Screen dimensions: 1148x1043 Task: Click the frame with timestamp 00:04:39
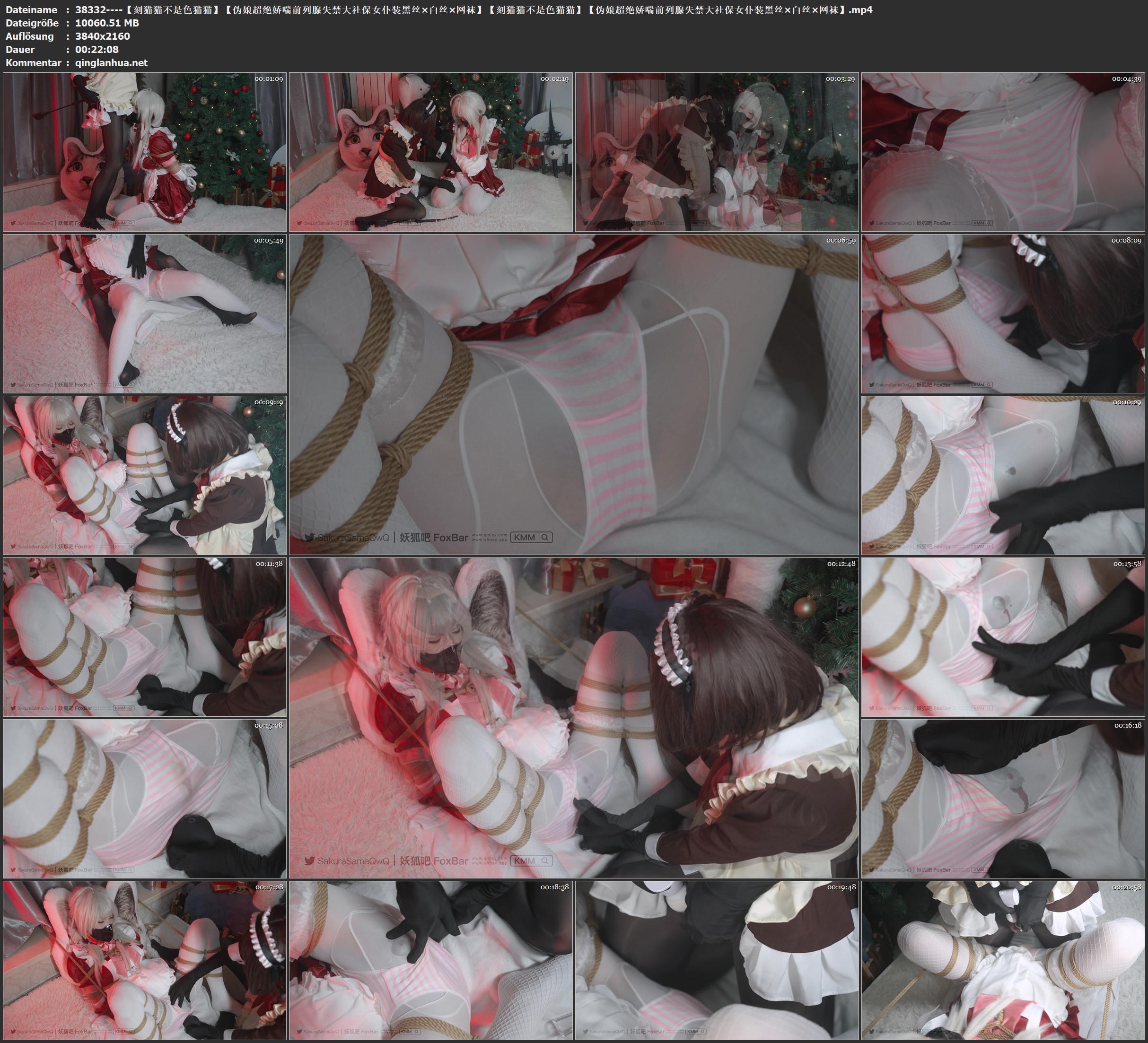click(1003, 152)
